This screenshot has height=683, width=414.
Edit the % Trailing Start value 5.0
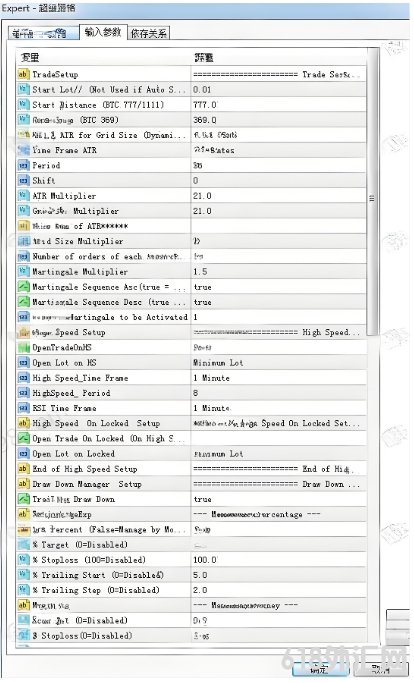point(278,575)
